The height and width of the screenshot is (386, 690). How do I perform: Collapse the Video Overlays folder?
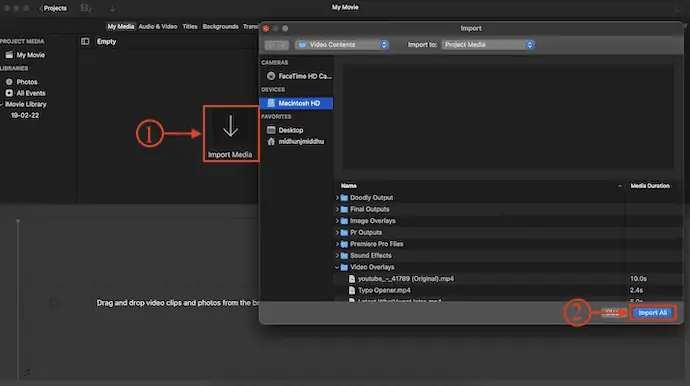point(337,267)
